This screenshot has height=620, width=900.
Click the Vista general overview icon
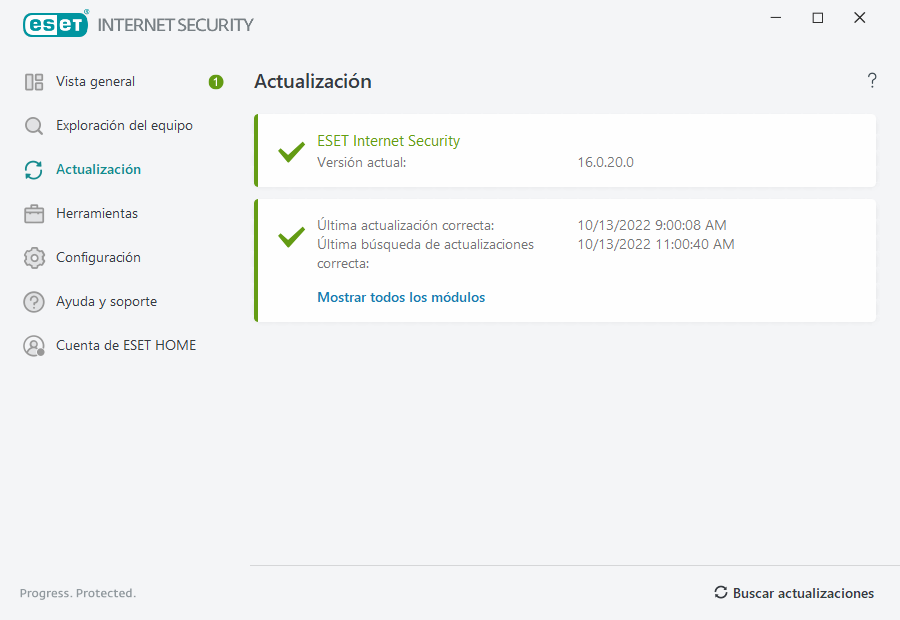(x=34, y=82)
